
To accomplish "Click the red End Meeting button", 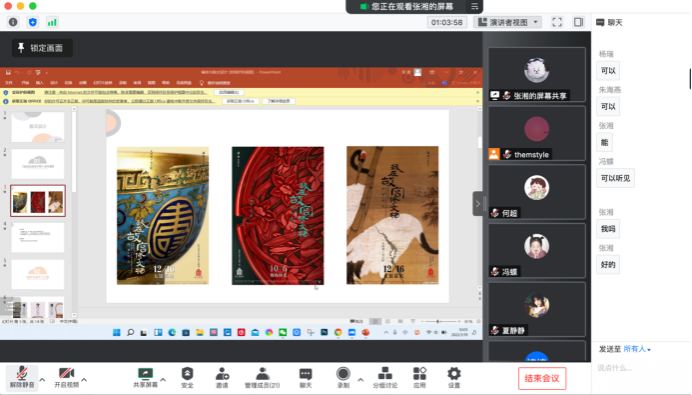I will tap(542, 378).
